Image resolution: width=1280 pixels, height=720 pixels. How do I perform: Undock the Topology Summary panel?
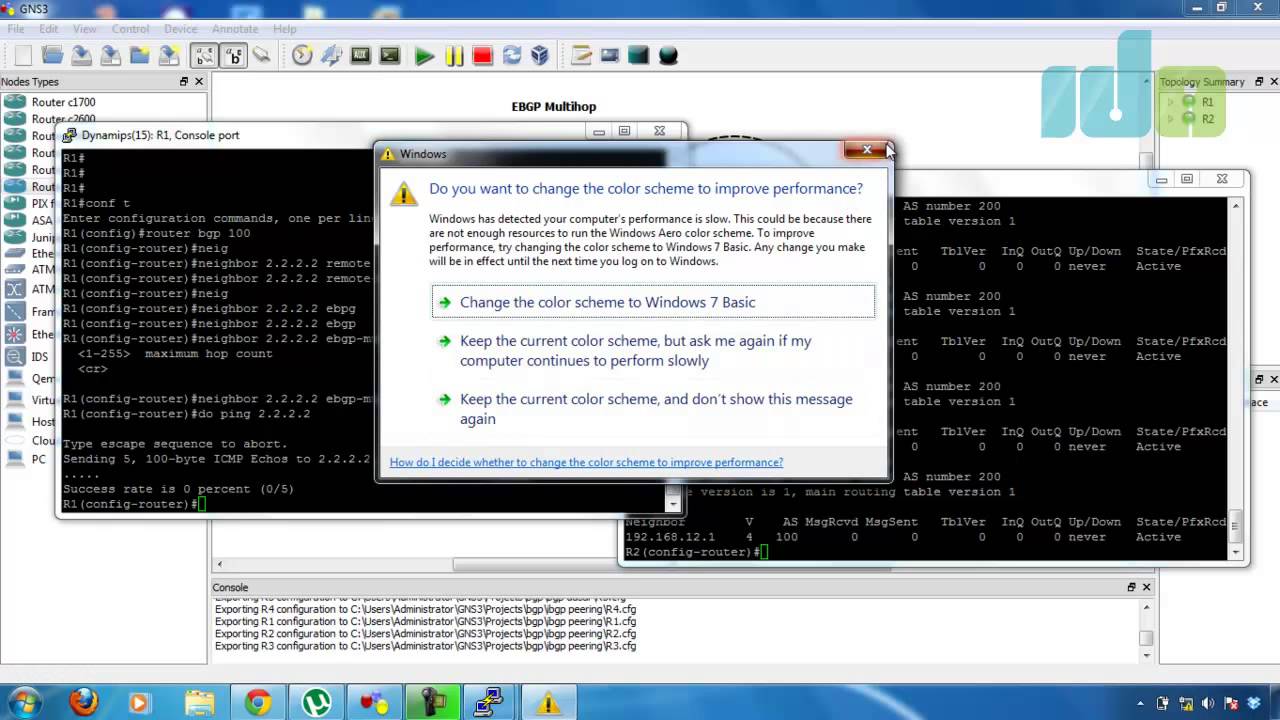(x=1259, y=81)
